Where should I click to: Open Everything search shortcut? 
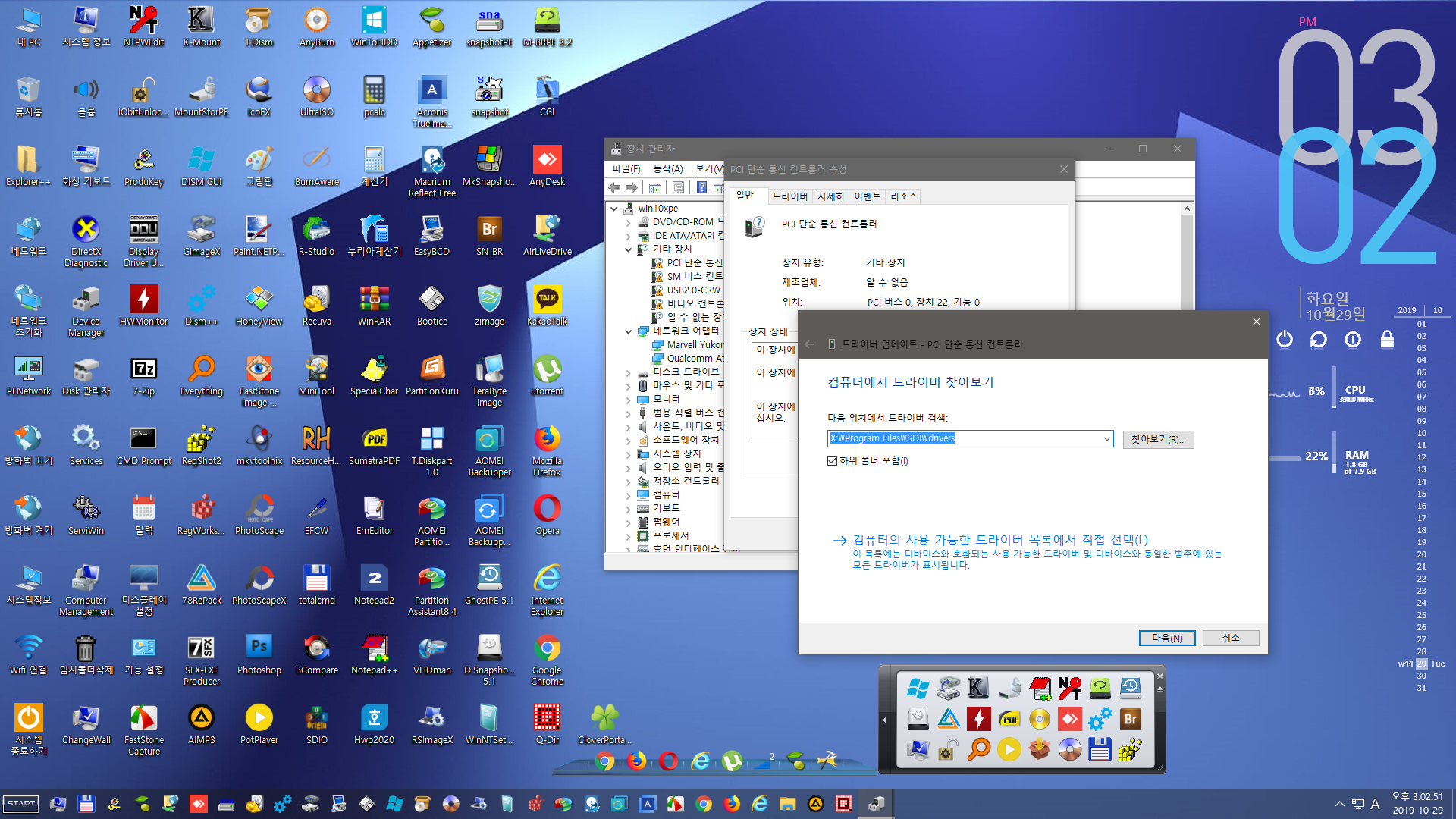coord(201,375)
